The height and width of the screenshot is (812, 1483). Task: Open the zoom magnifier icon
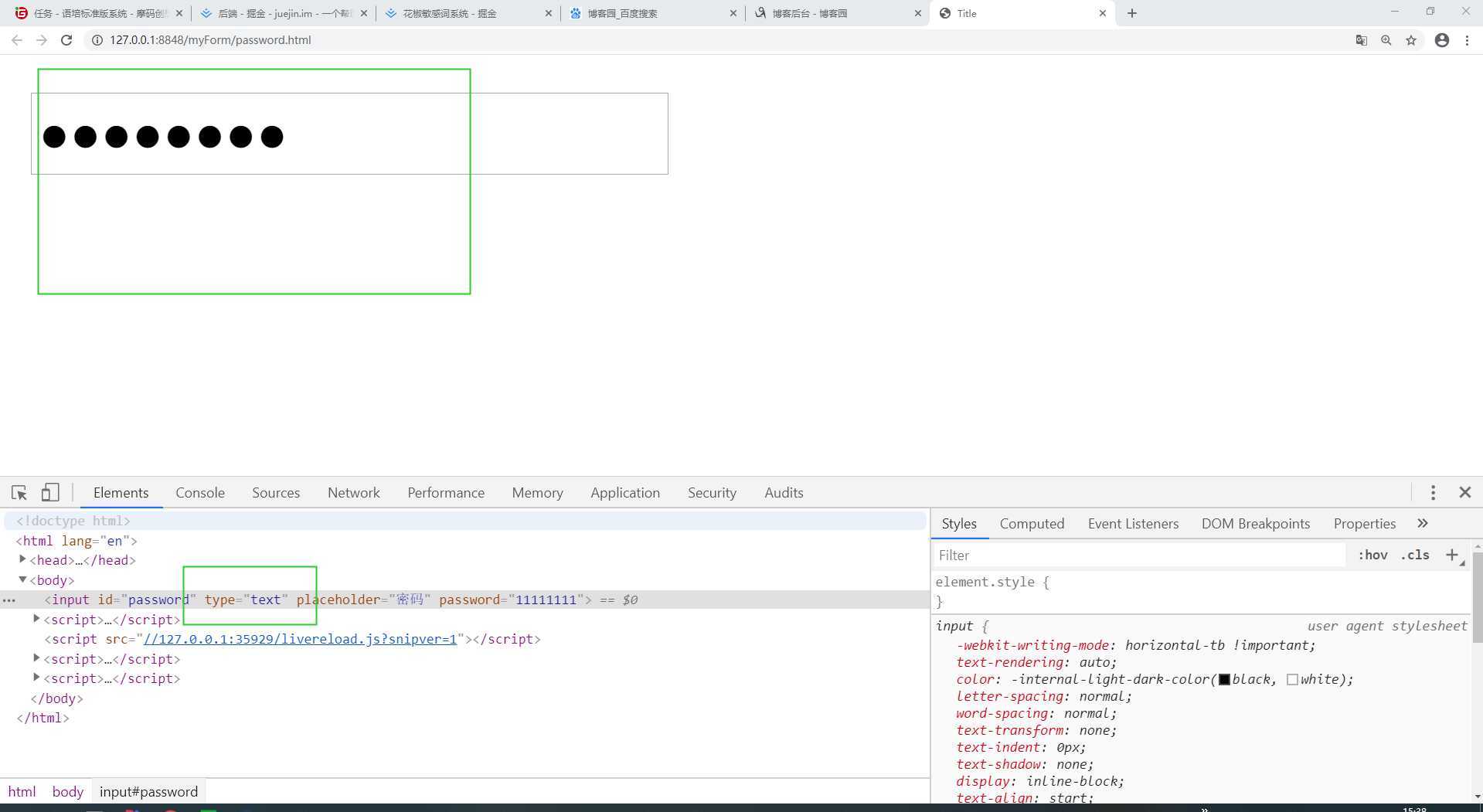point(1386,40)
